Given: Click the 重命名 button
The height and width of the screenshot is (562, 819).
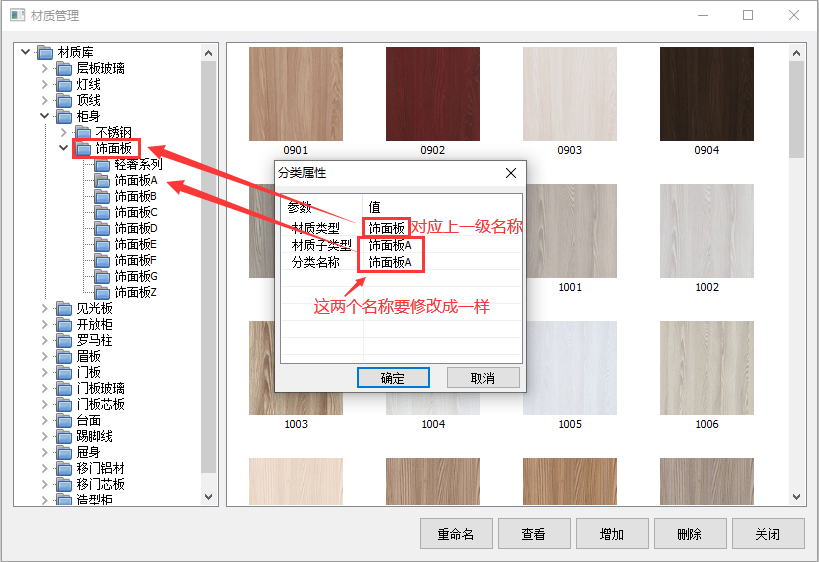Looking at the screenshot, I should [x=456, y=534].
